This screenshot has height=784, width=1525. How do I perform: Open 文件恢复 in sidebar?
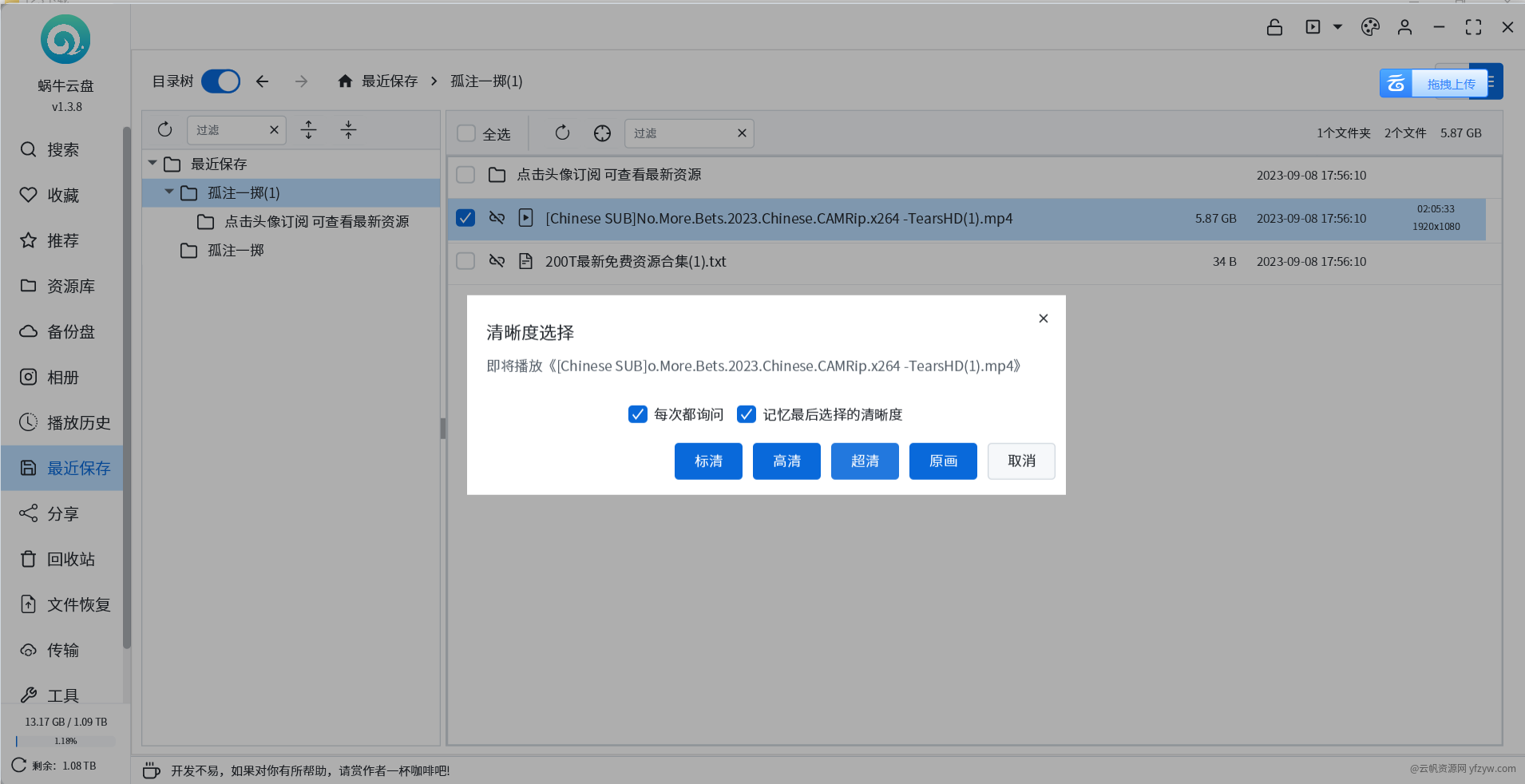click(x=62, y=604)
